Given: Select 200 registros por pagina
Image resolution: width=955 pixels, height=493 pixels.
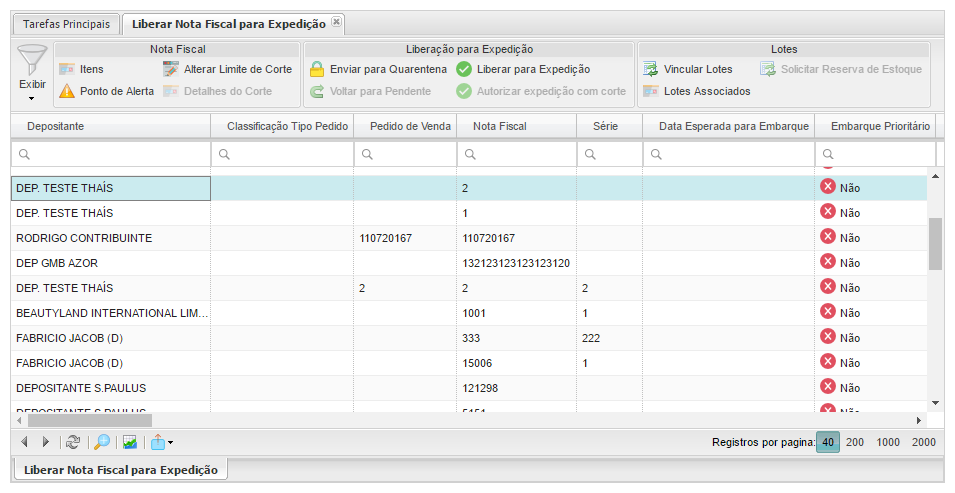Looking at the screenshot, I should tap(855, 442).
